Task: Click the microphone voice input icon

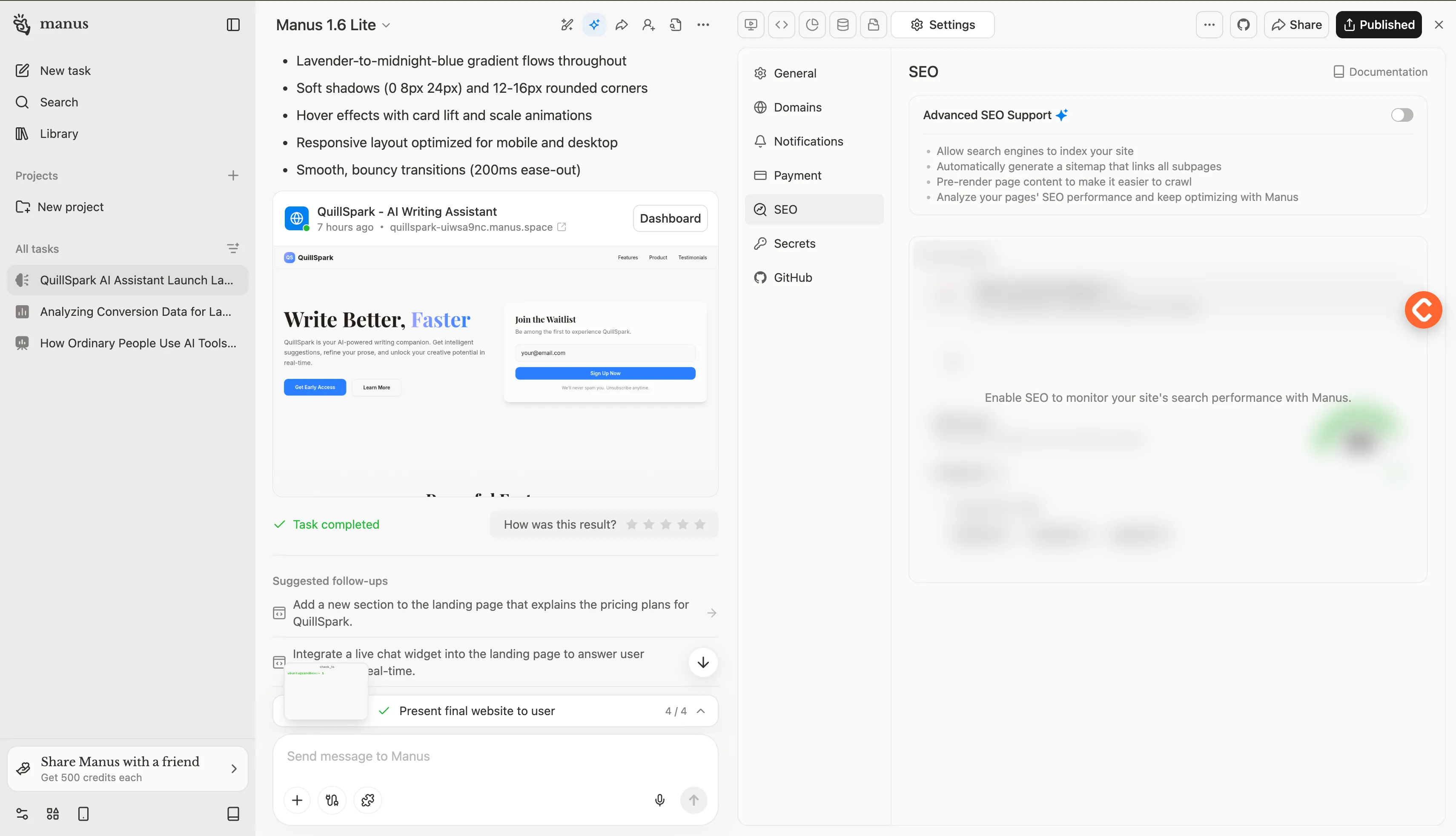Action: pos(660,800)
